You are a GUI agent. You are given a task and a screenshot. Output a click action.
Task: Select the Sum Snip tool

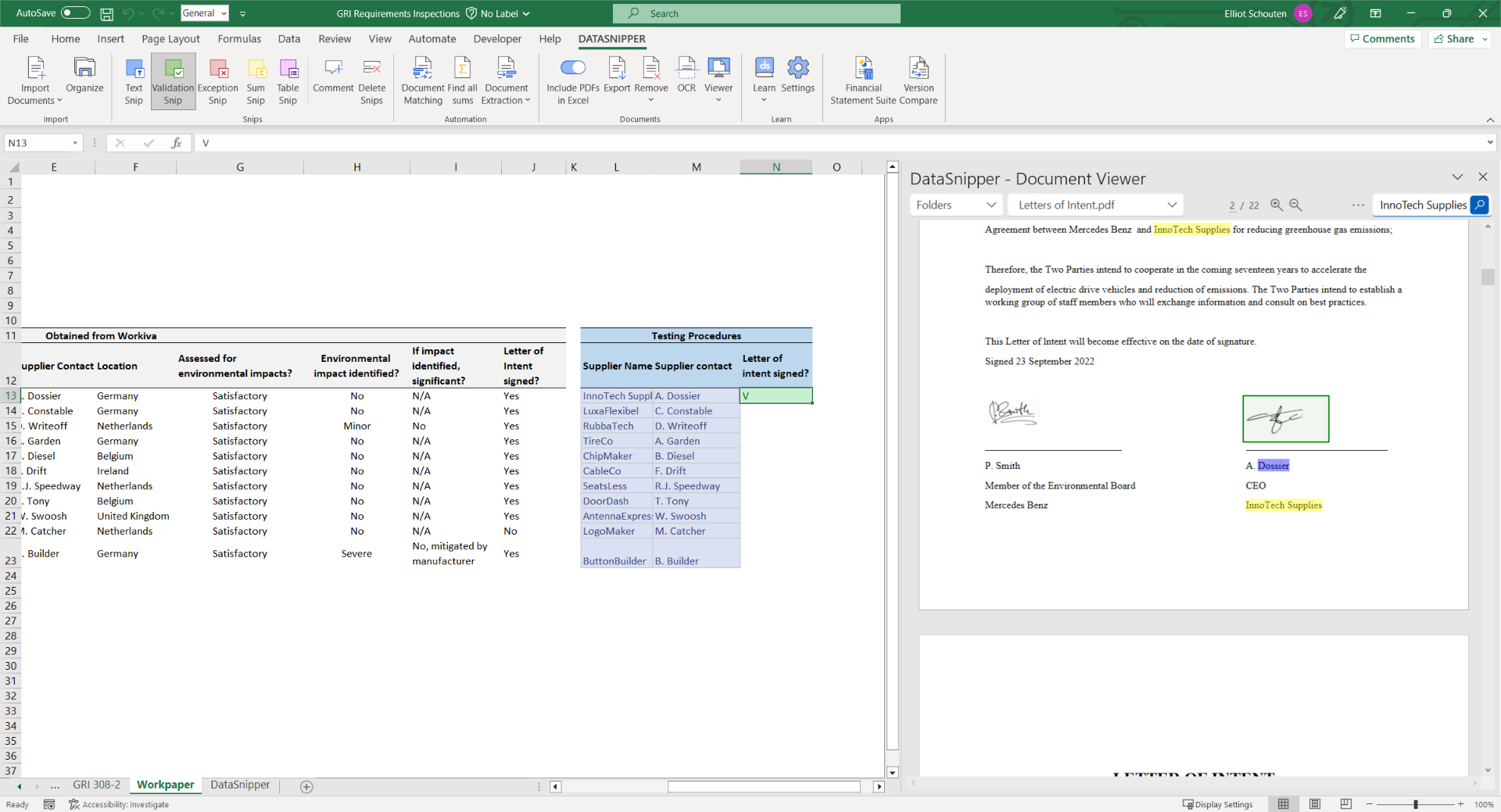(x=256, y=80)
